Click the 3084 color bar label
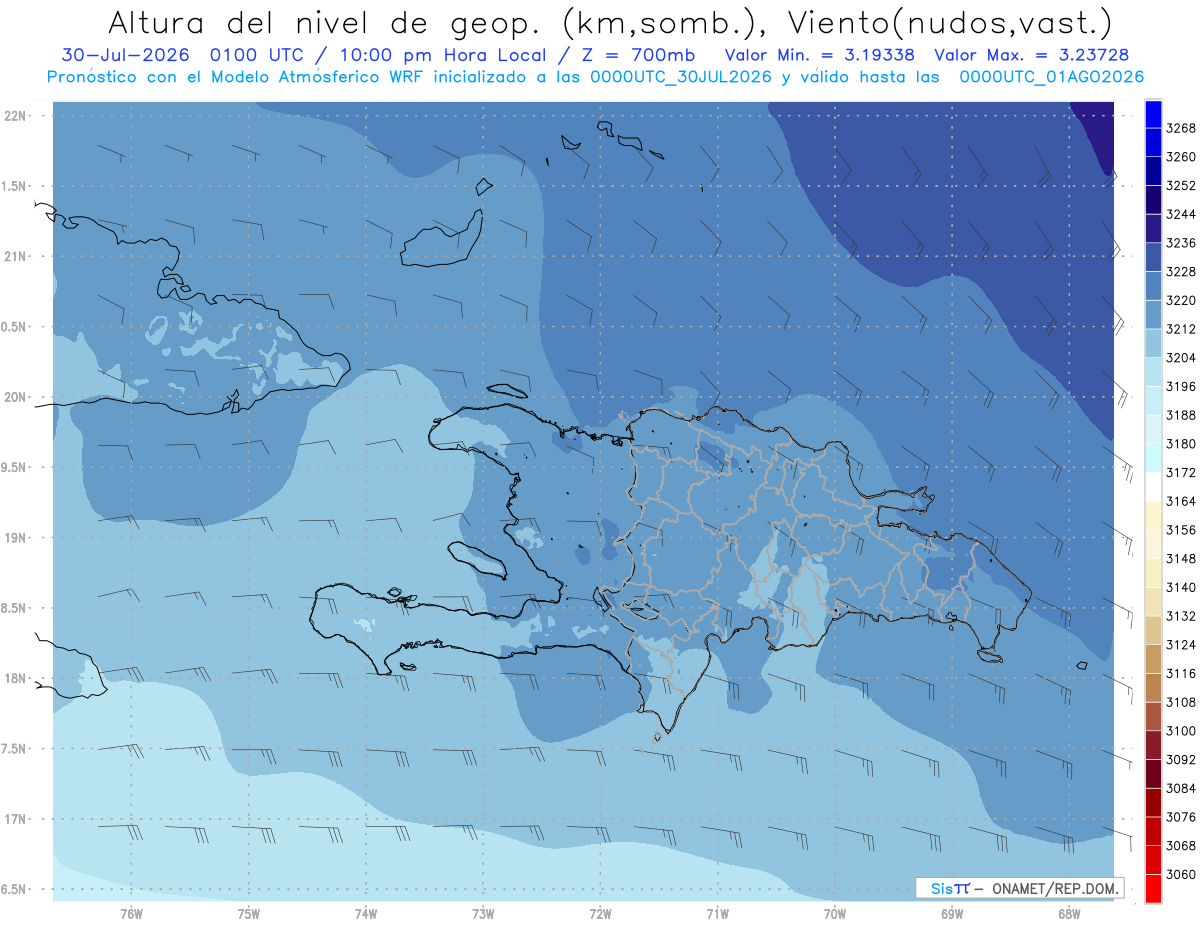1200x927 pixels. (1181, 788)
